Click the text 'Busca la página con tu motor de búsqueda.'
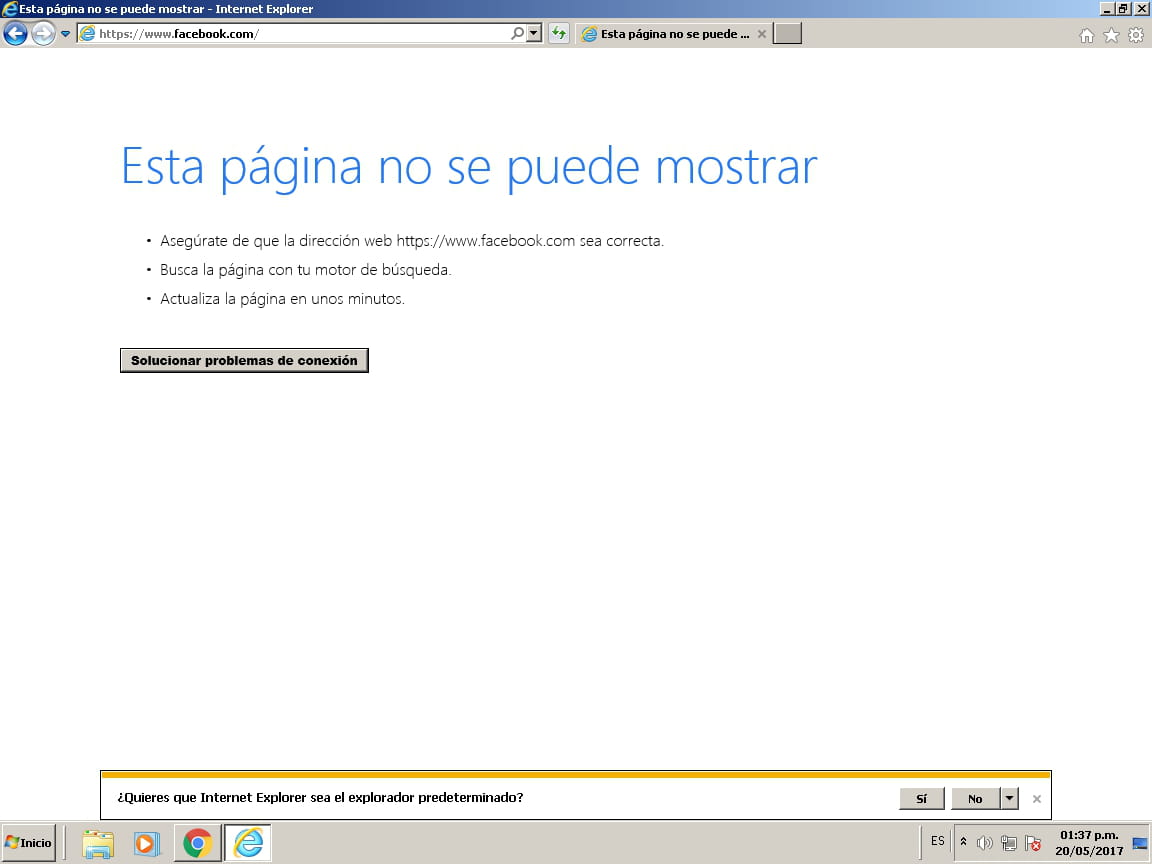This screenshot has height=864, width=1152. 306,270
